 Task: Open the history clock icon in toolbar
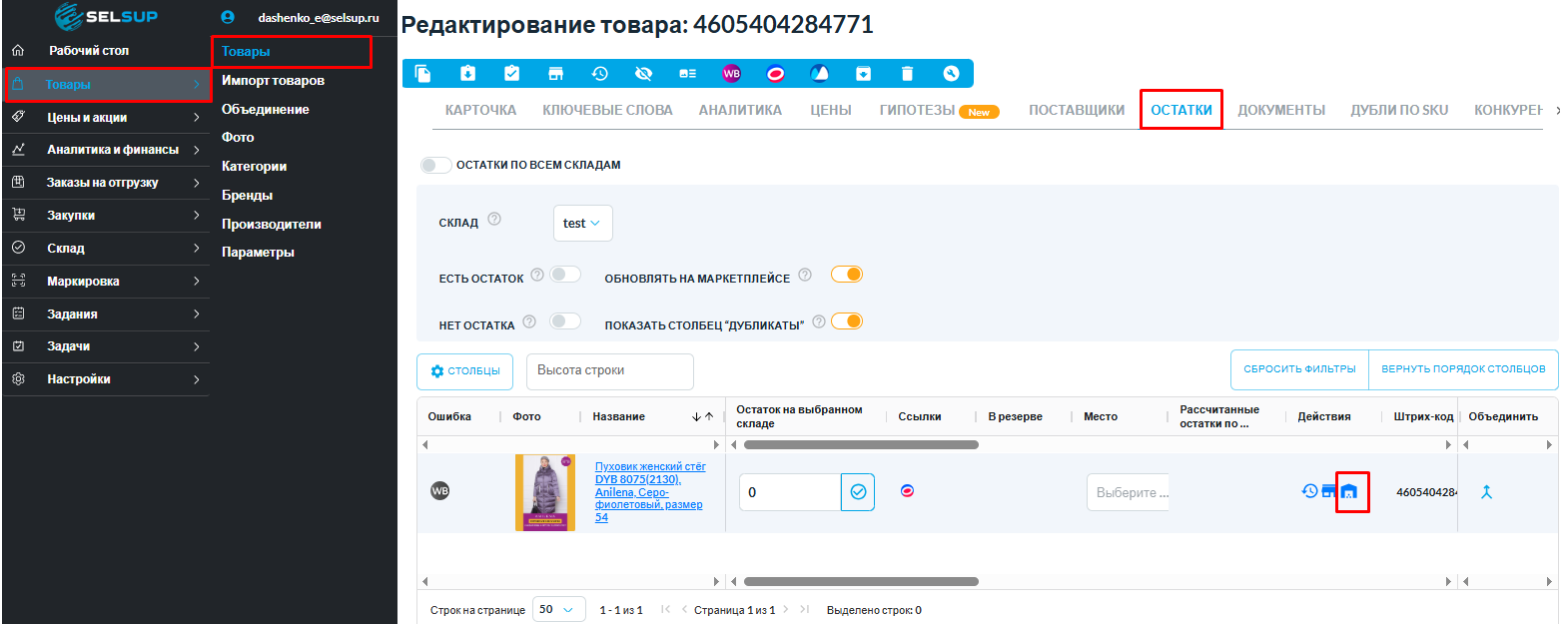click(x=599, y=74)
